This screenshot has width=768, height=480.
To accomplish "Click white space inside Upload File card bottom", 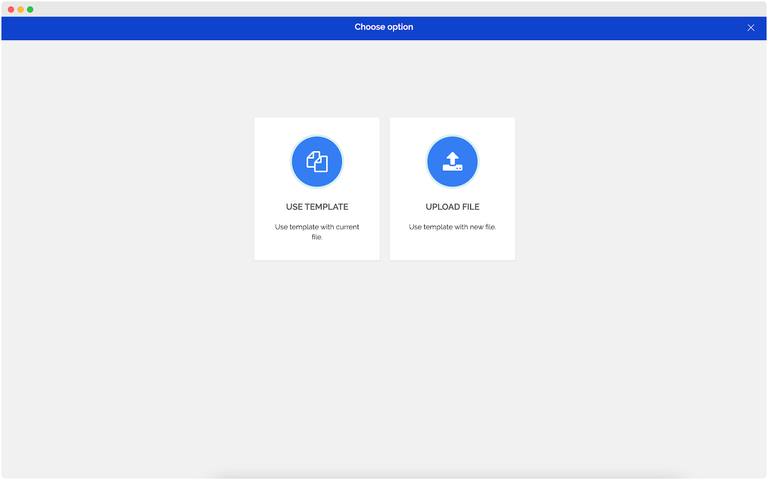I will tap(452, 250).
